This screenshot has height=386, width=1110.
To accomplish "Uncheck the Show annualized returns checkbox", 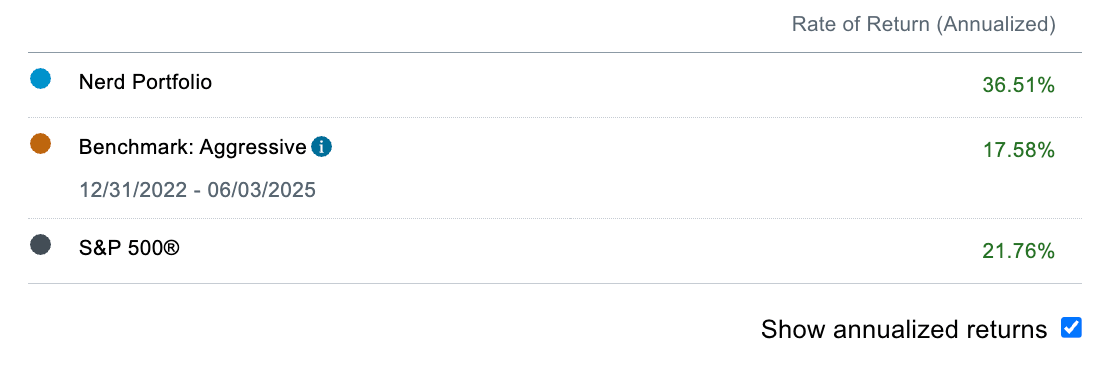I will [1071, 328].
